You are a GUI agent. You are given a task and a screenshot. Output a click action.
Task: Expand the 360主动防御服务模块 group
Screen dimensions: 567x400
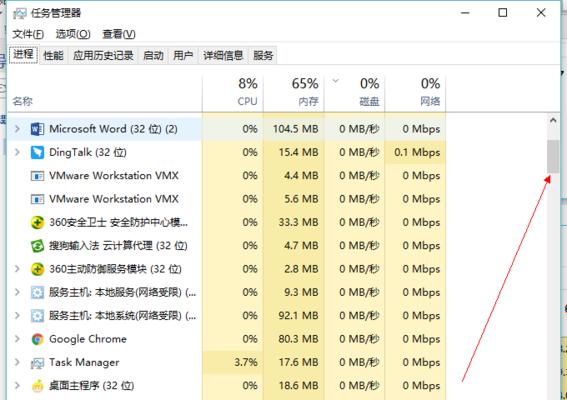[x=17, y=269]
